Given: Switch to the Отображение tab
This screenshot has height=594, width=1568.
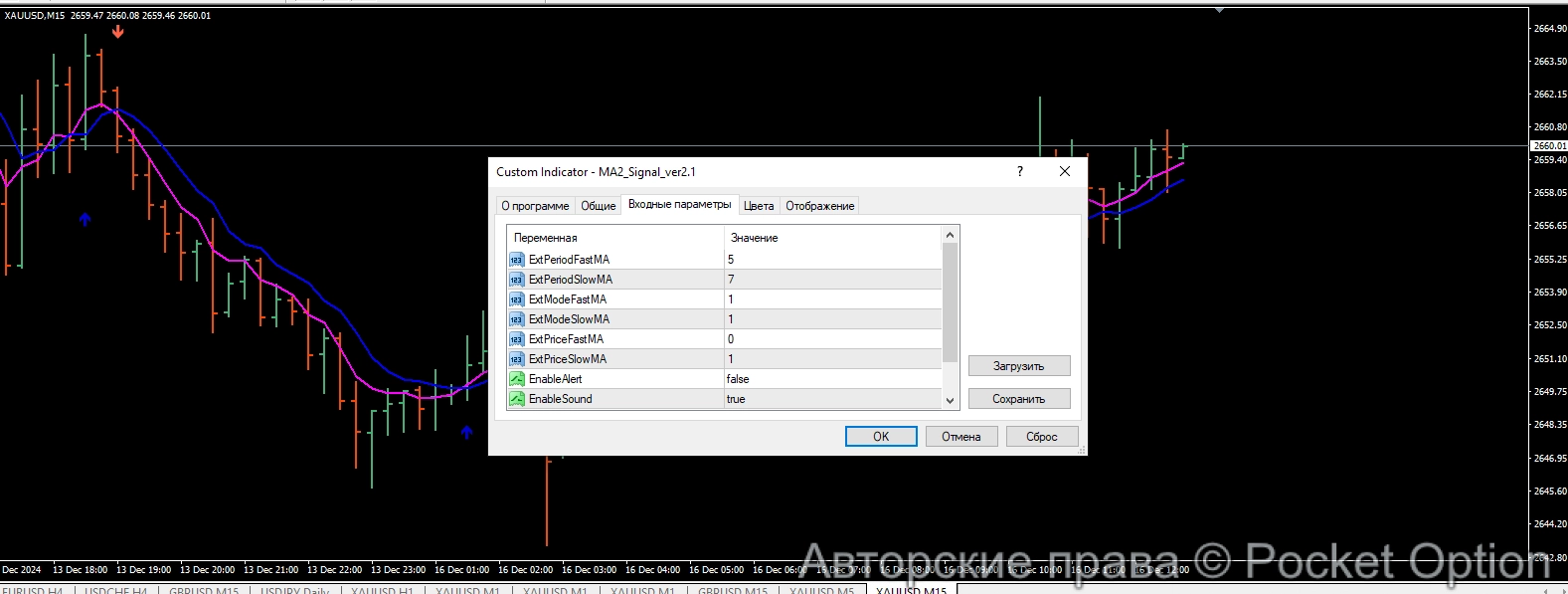Looking at the screenshot, I should 820,206.
